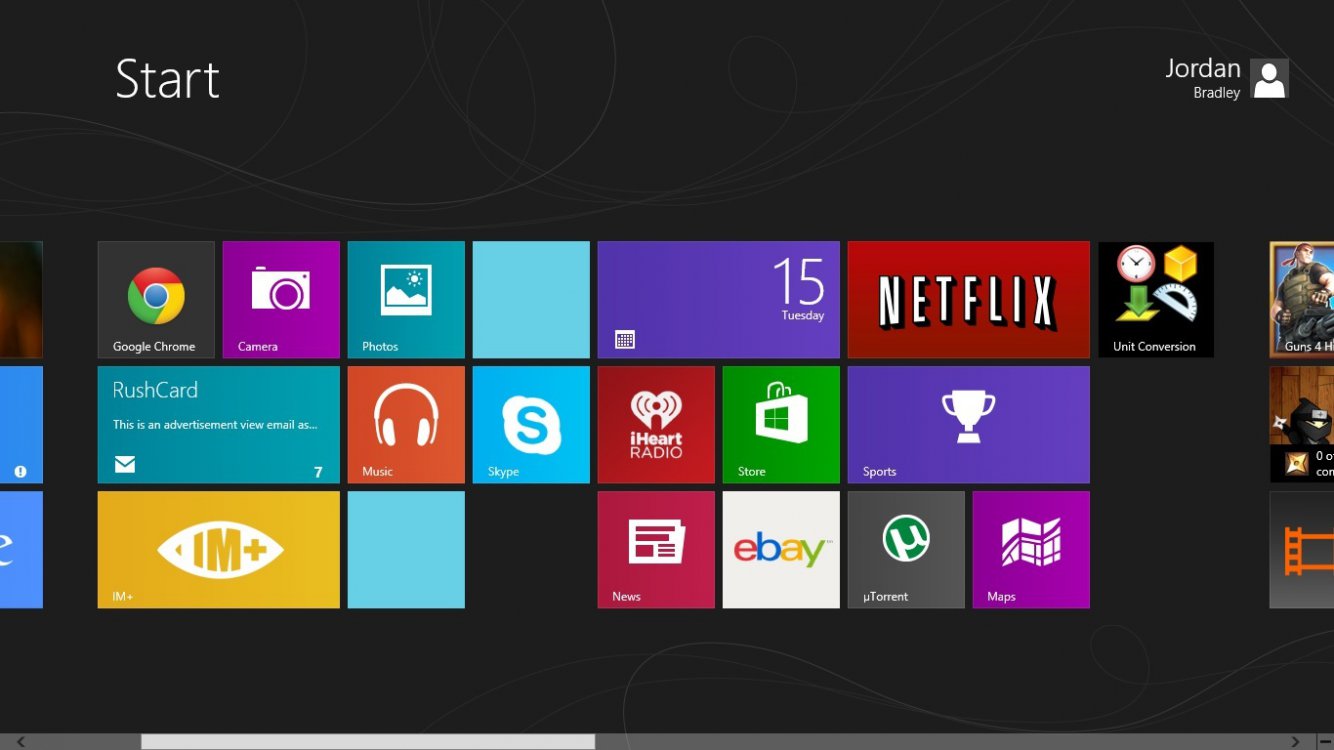Open the Google Chrome tile
This screenshot has height=750, width=1334.
point(156,299)
